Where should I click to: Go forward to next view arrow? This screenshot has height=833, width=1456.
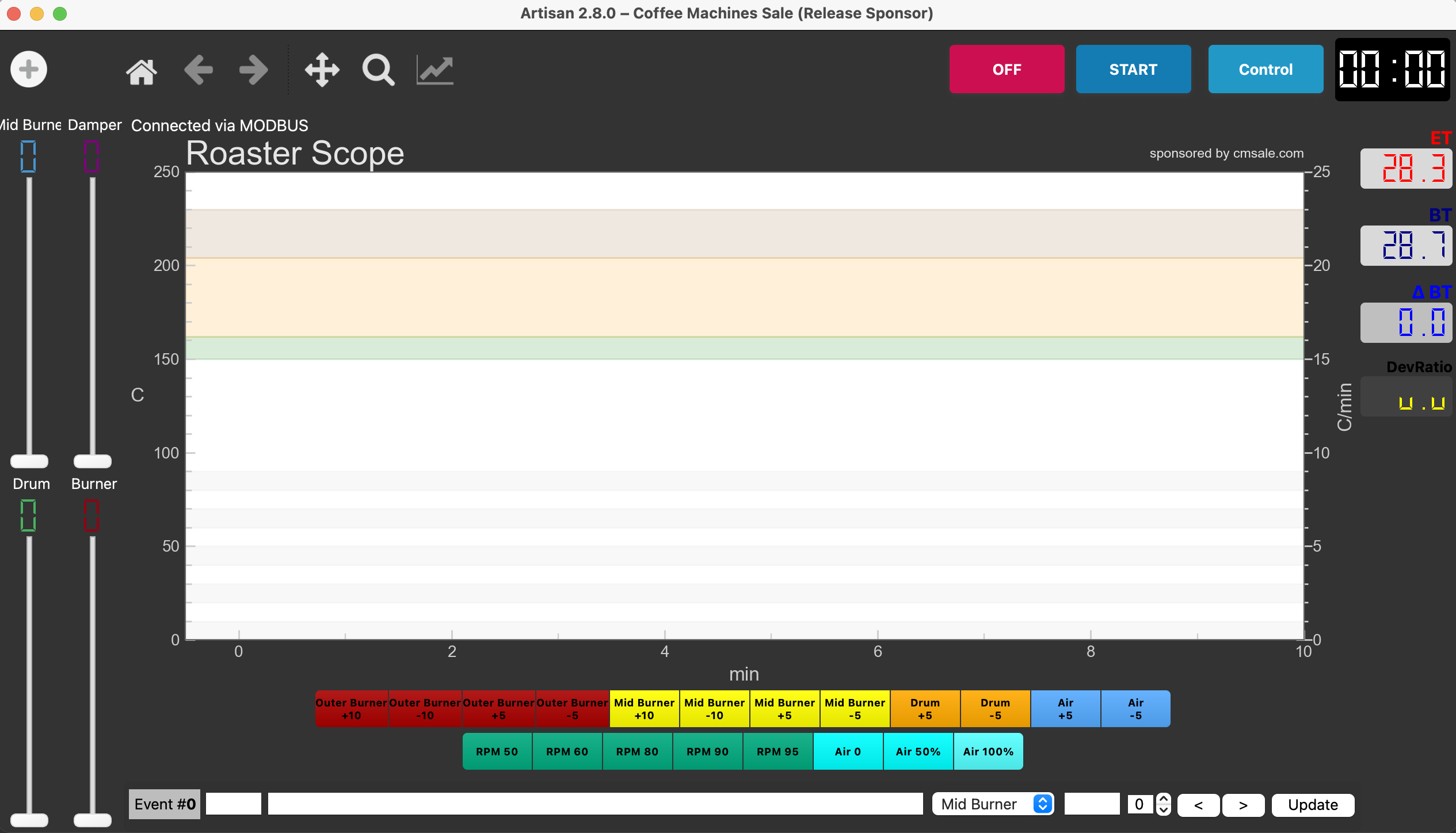click(x=254, y=71)
